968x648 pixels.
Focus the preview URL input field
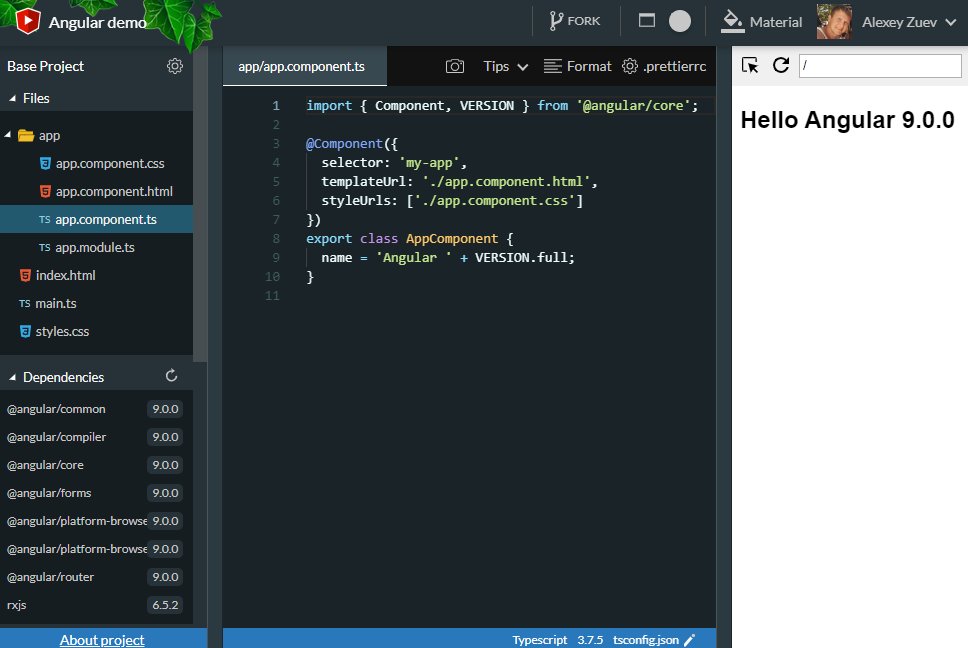point(880,65)
